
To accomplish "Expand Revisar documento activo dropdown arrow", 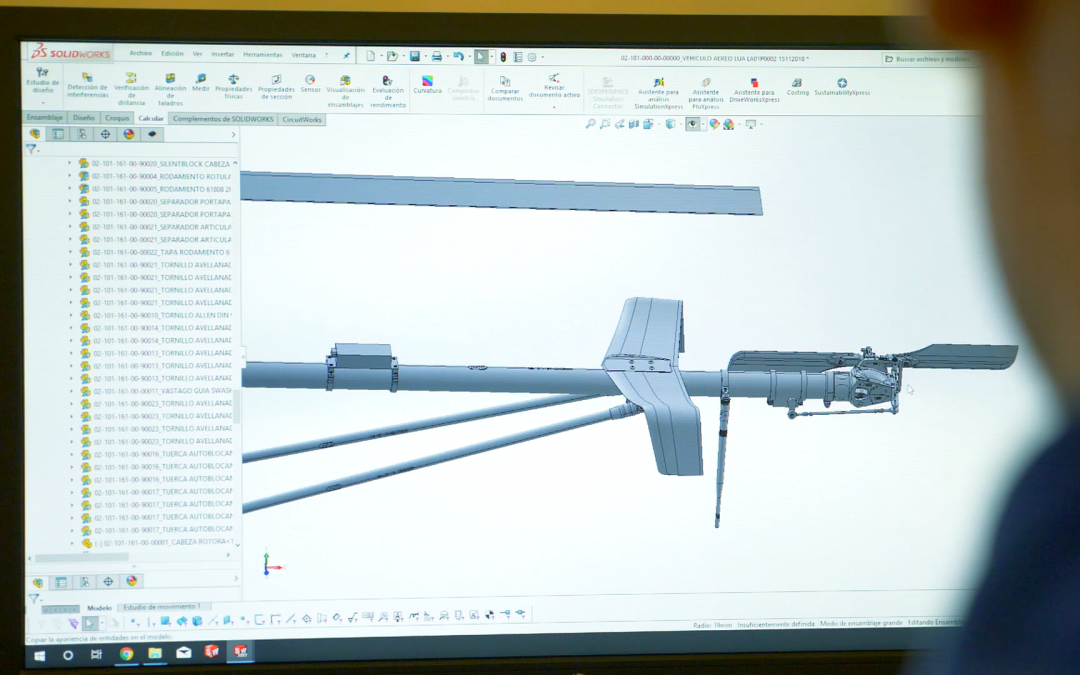I will coord(554,106).
